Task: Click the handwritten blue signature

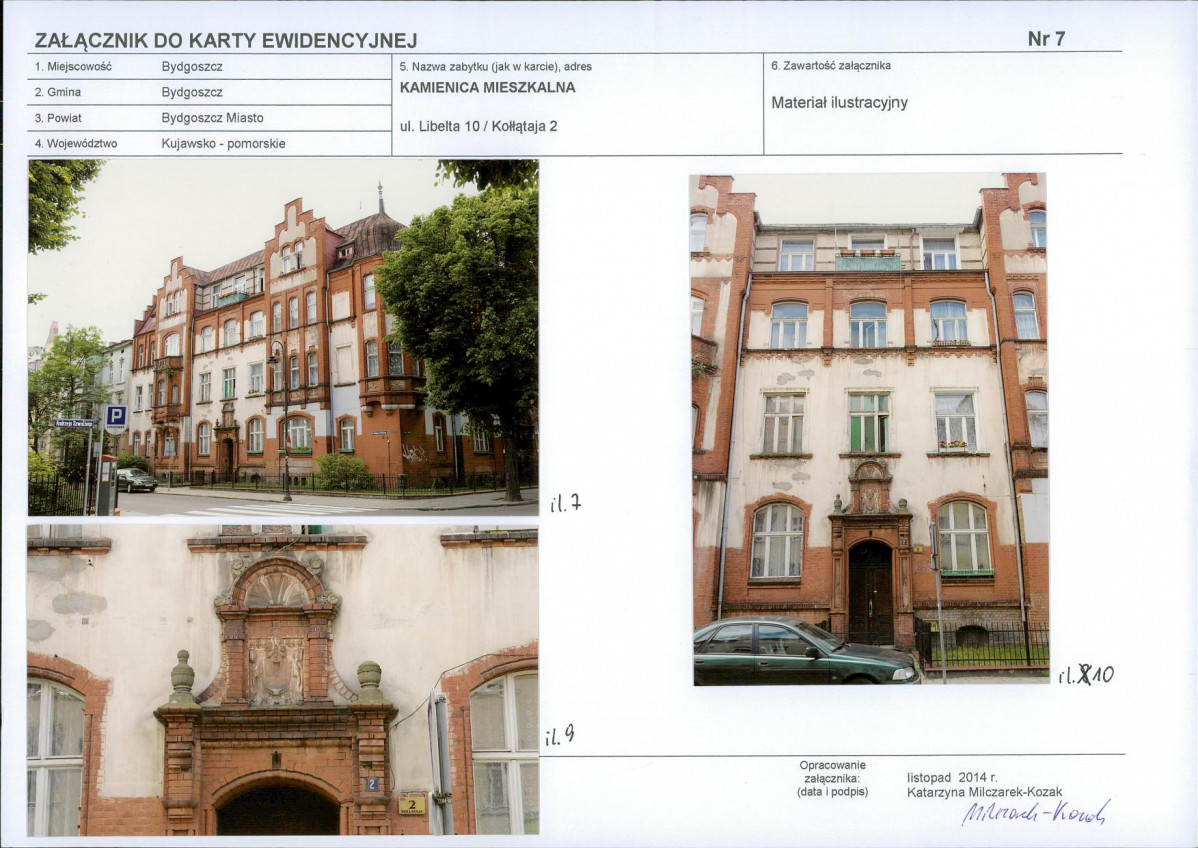Action: (1034, 814)
